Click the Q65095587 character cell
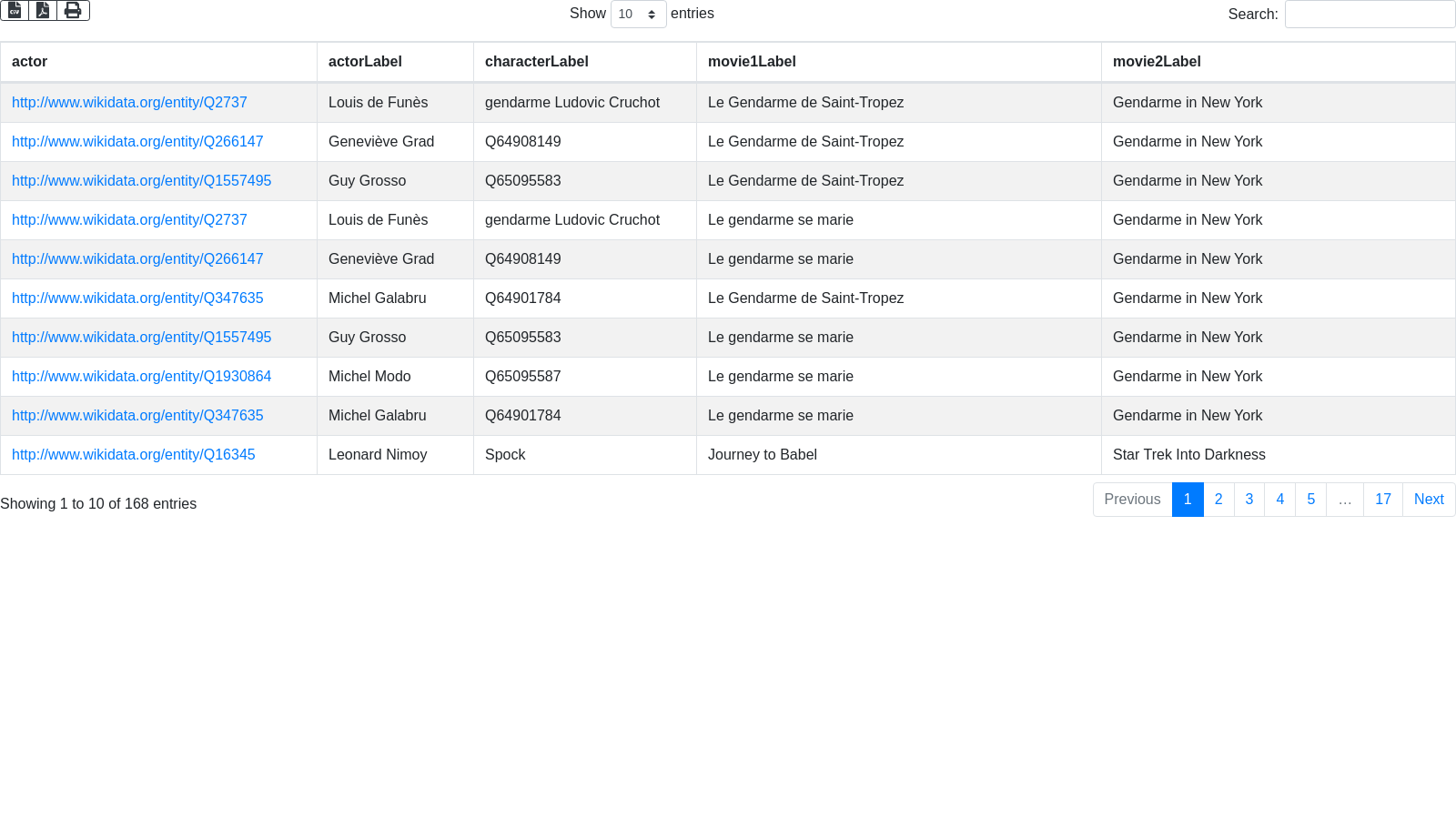 (x=585, y=377)
